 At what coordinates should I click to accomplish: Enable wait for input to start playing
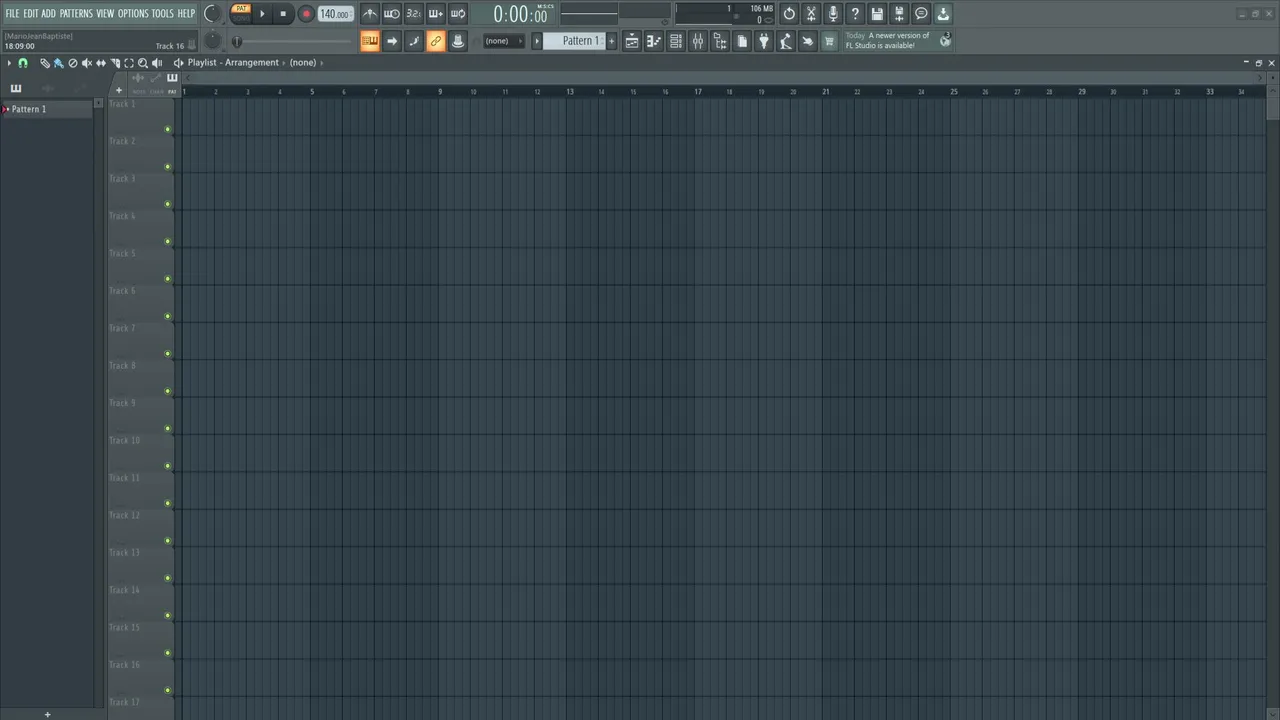pos(392,14)
